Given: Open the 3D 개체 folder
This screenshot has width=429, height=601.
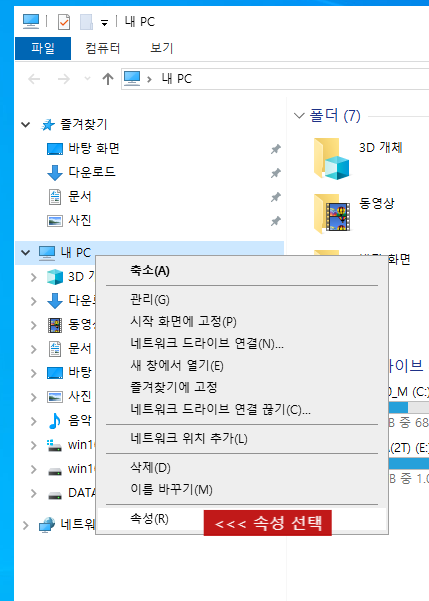Looking at the screenshot, I should (x=358, y=159).
